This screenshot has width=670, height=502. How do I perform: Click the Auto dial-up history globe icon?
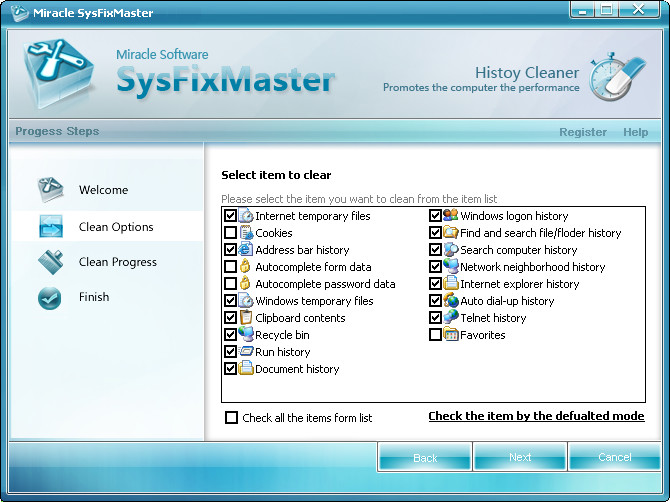451,301
